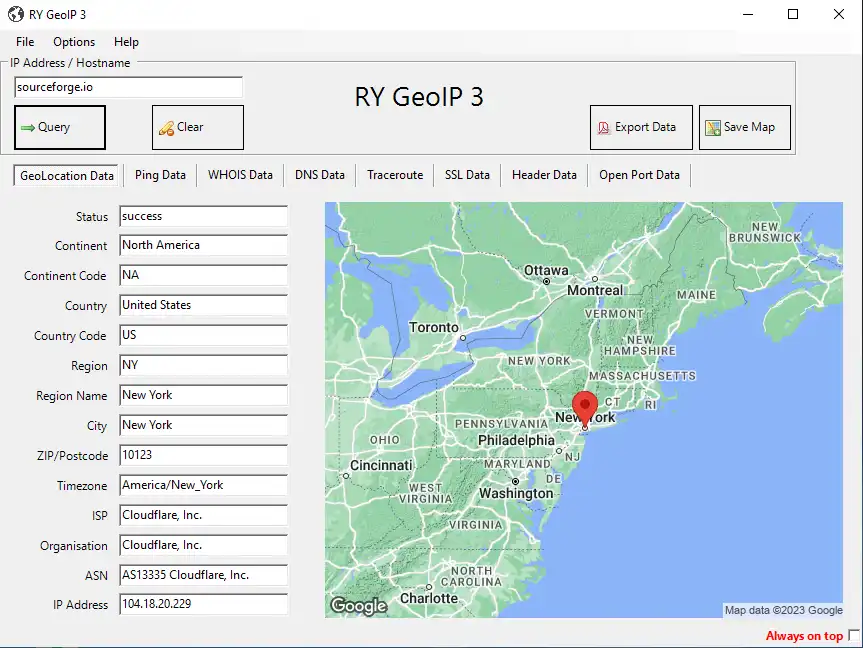Click the MARYLAND label on the map
This screenshot has height=648, width=863.
point(517,464)
